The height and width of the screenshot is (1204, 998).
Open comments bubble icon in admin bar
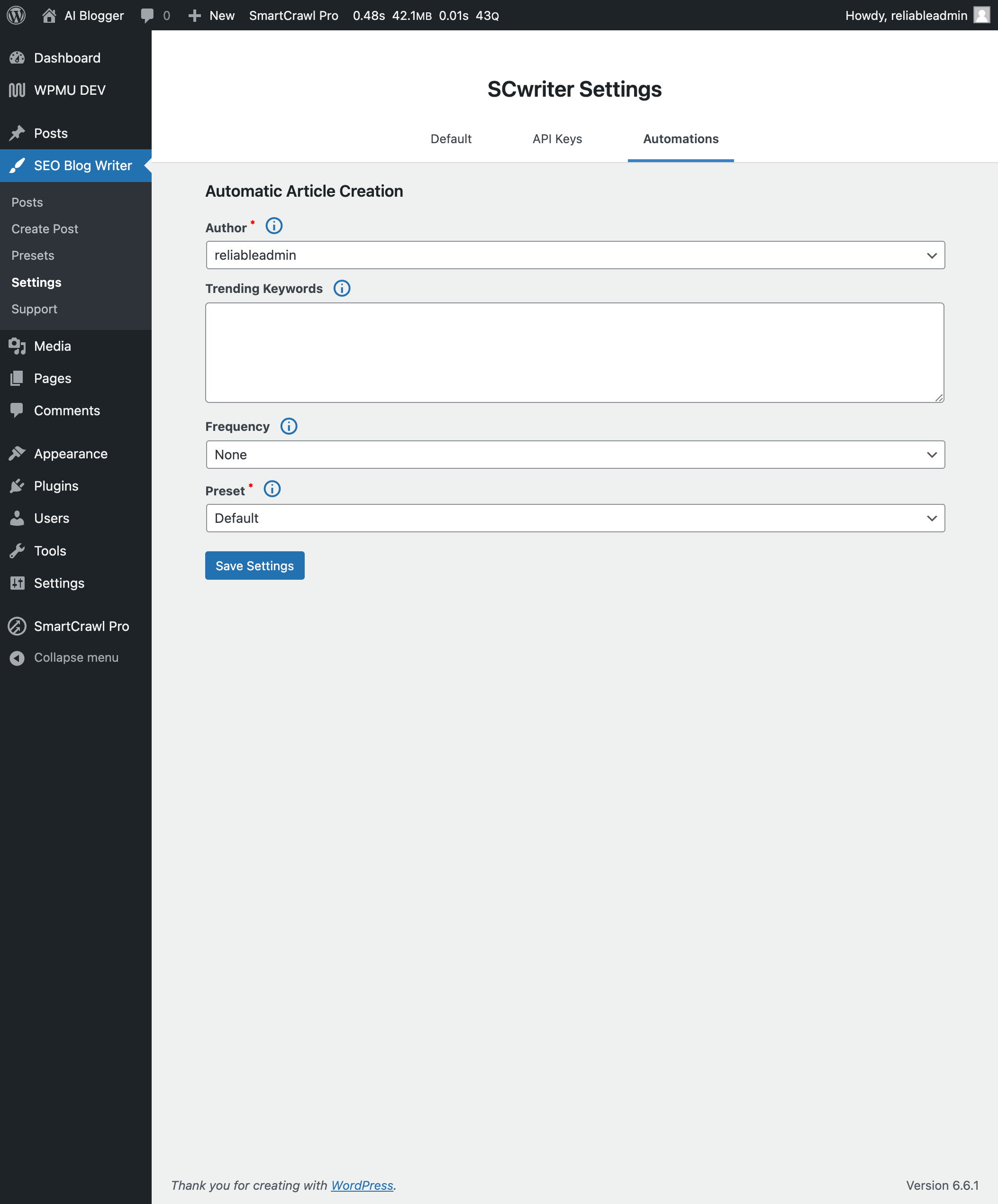147,16
